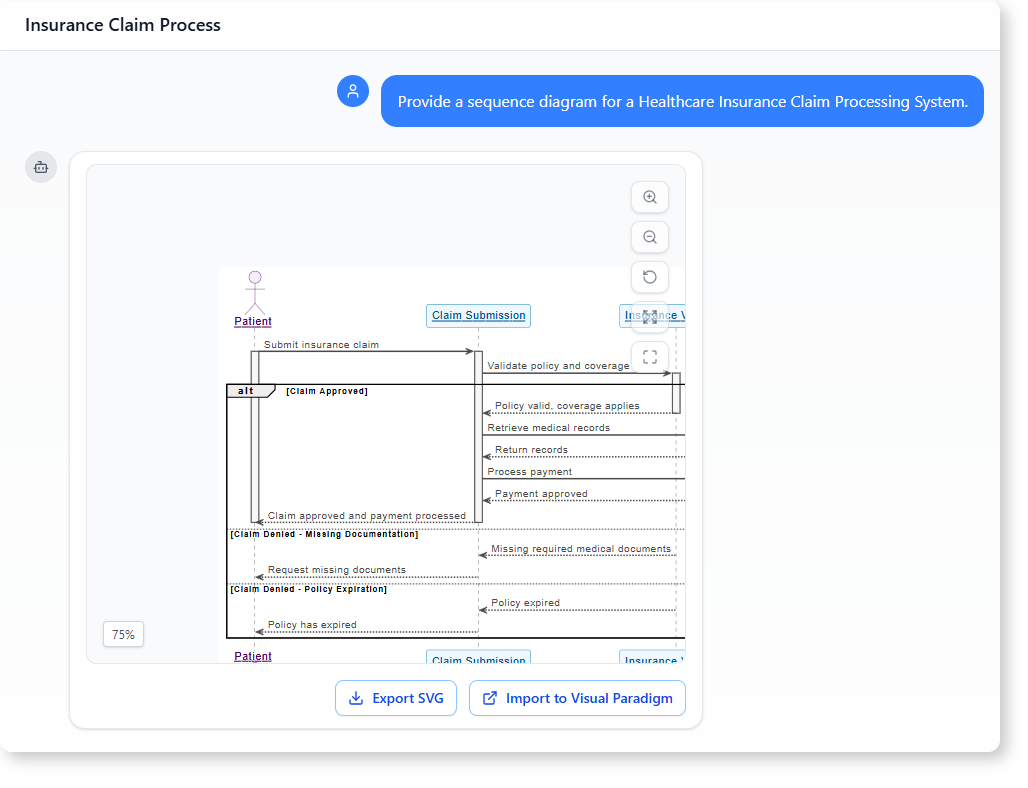The height and width of the screenshot is (788, 1028).
Task: Click the fit-to-screen arrows icon
Action: (x=650, y=317)
